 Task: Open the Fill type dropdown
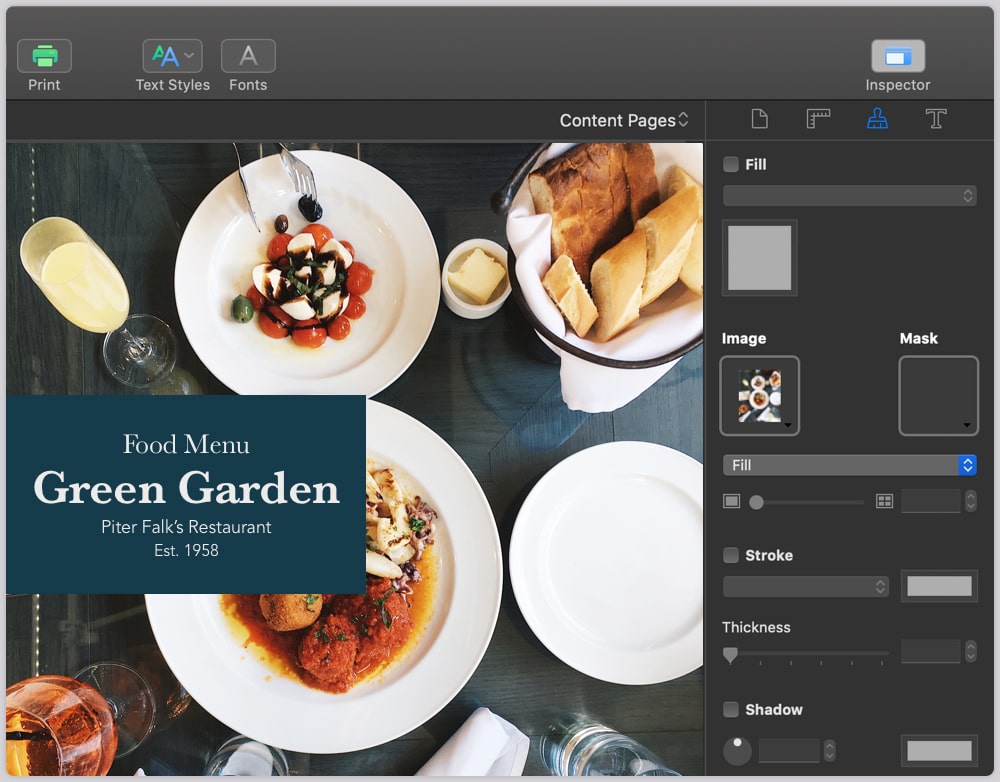coord(849,465)
